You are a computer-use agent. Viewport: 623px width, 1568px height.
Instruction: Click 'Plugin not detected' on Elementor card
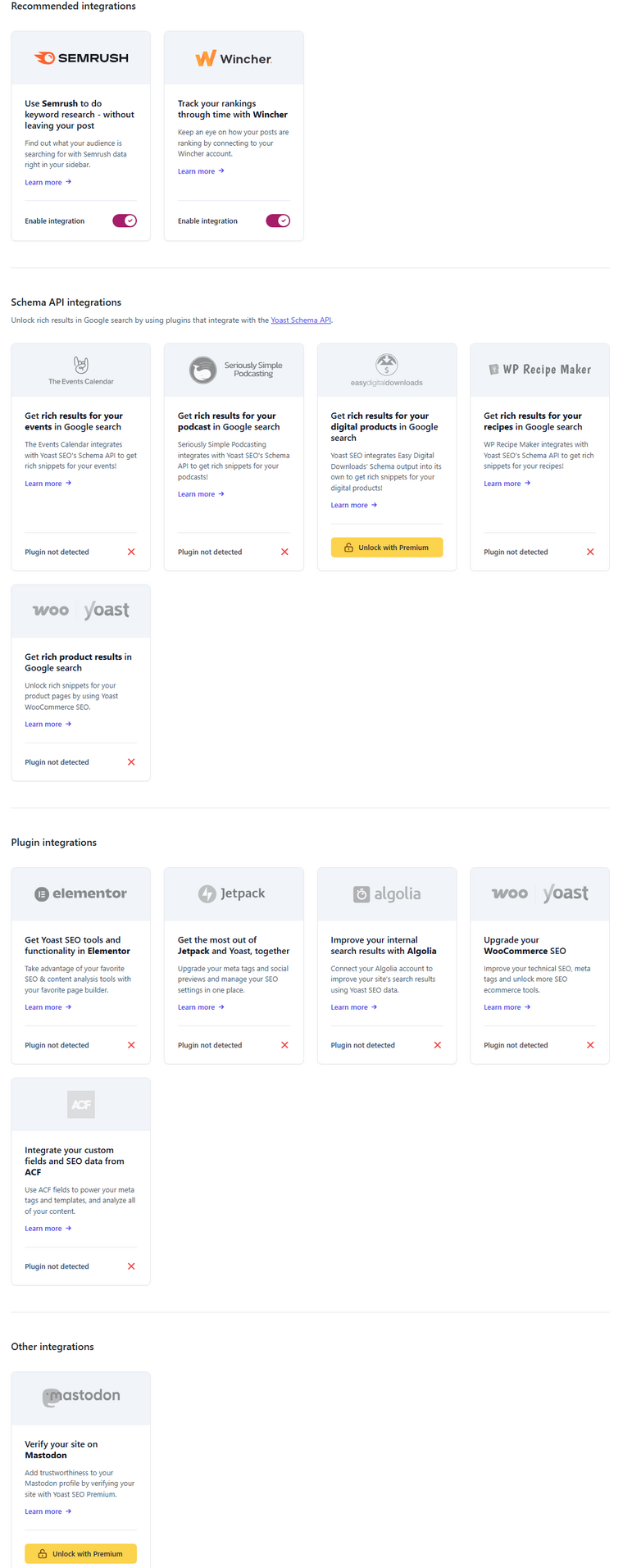coord(57,1045)
